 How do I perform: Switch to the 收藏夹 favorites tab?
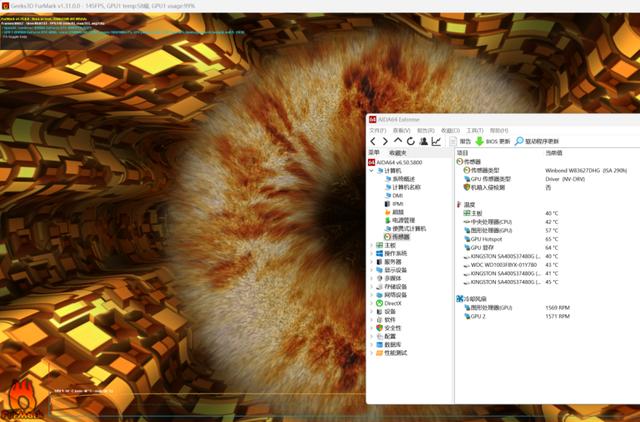pyautogui.click(x=398, y=153)
